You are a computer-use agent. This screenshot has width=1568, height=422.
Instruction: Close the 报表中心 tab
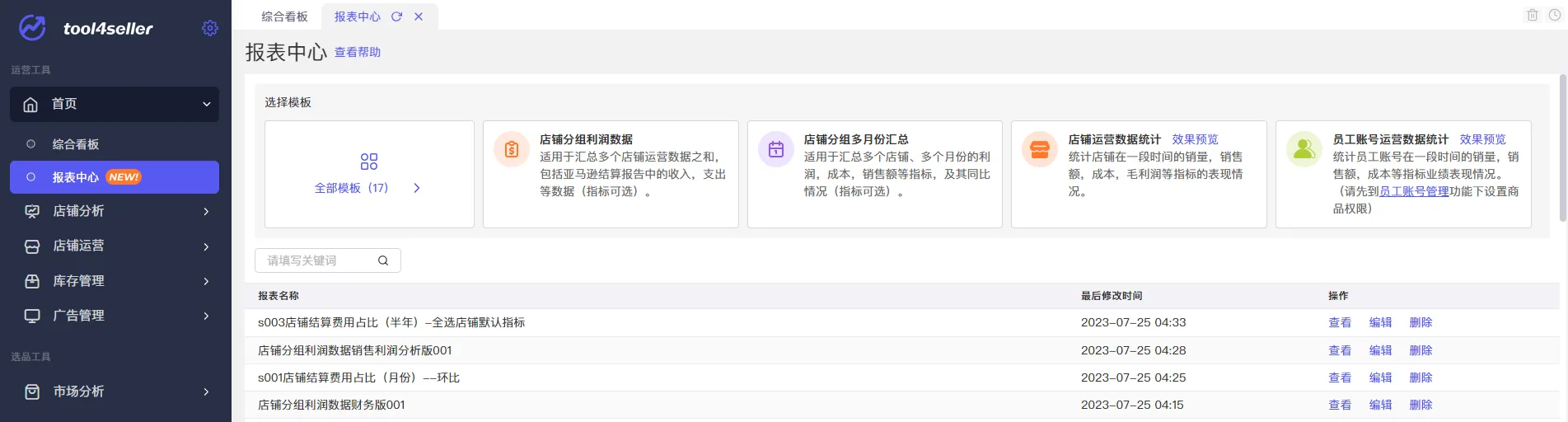[419, 16]
